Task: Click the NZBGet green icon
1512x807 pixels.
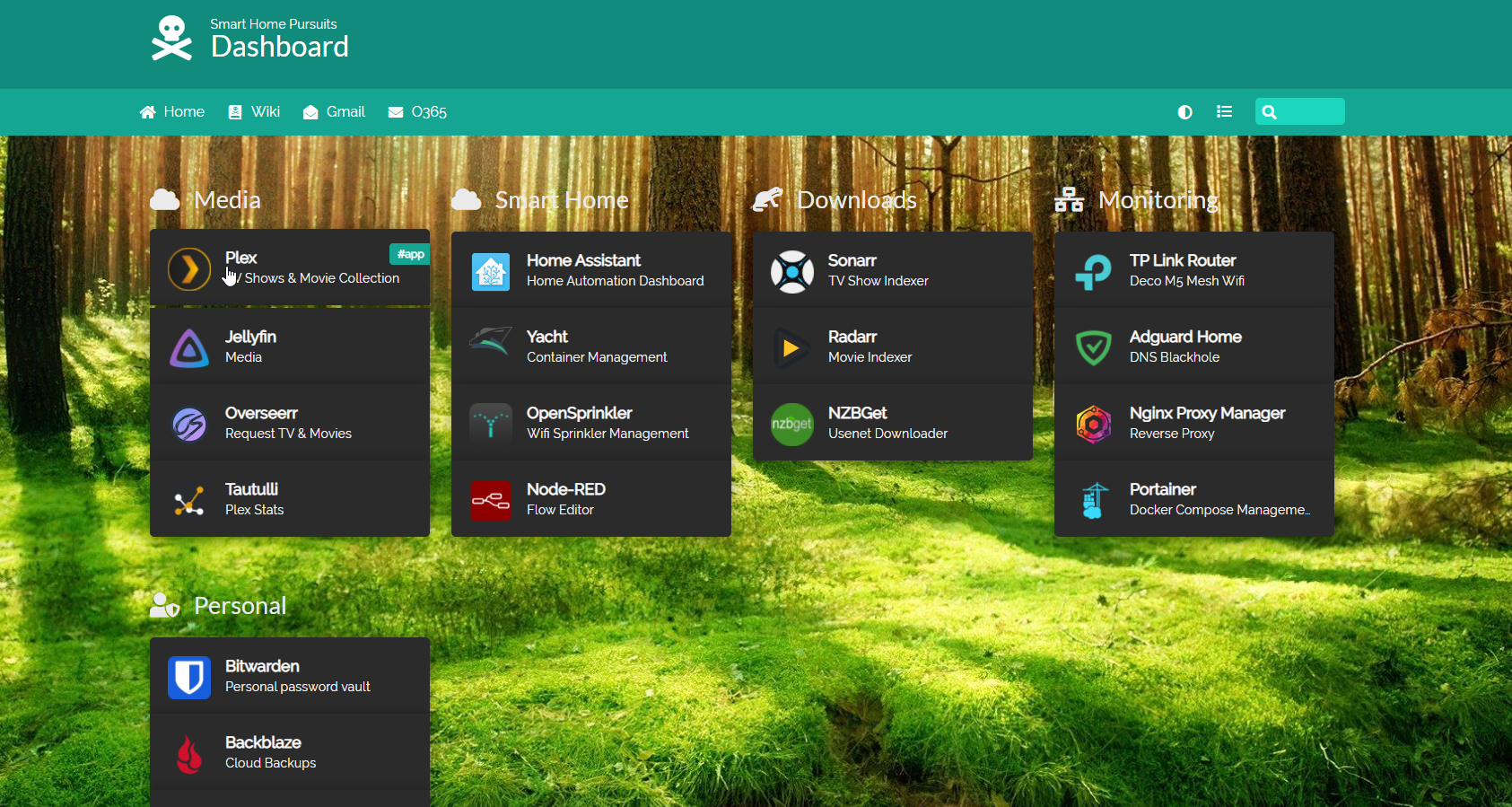Action: 792,424
